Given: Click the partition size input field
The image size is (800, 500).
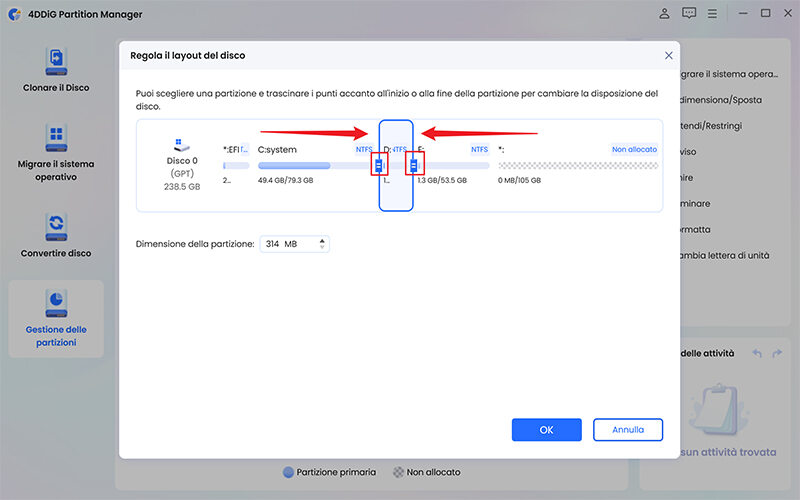Looking at the screenshot, I should point(288,244).
